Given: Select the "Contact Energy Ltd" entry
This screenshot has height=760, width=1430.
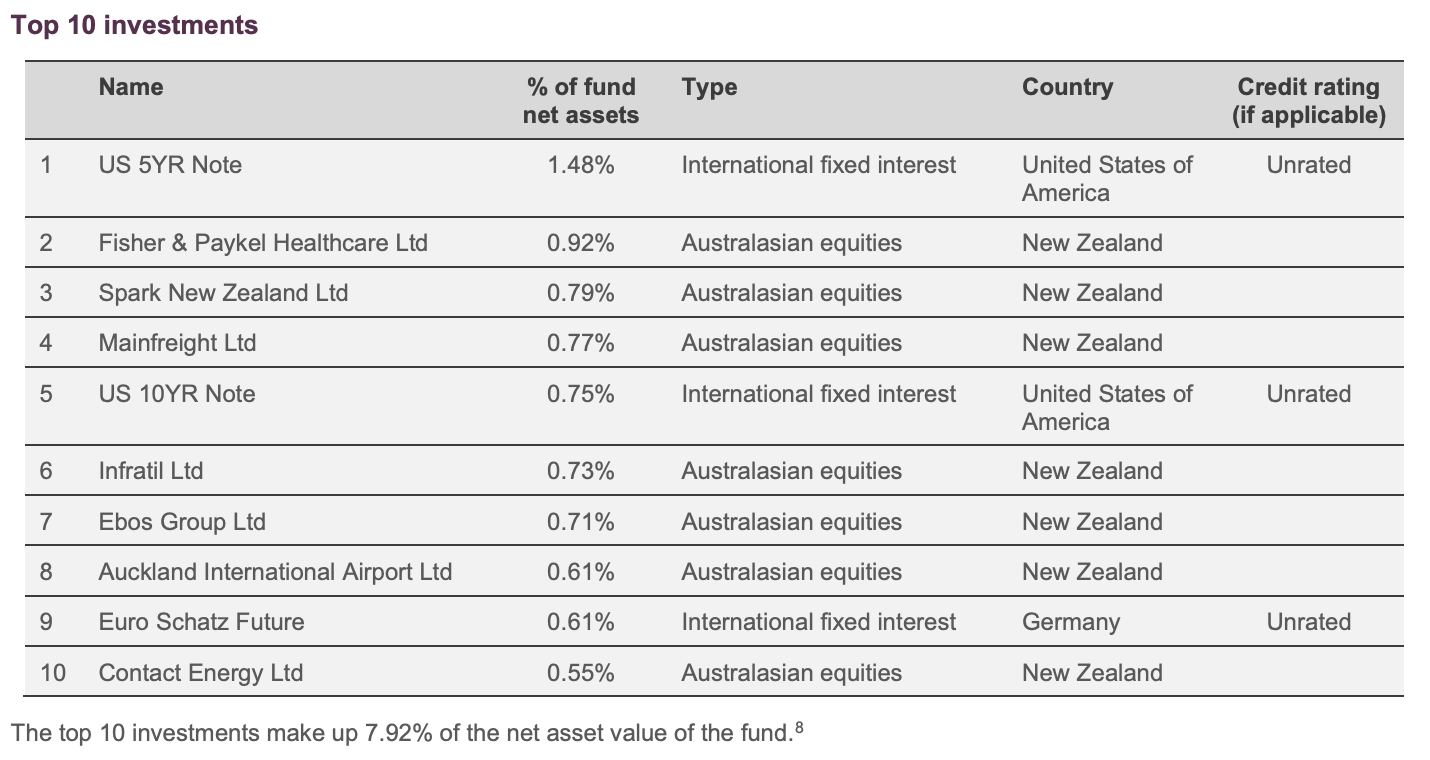Looking at the screenshot, I should click(200, 673).
